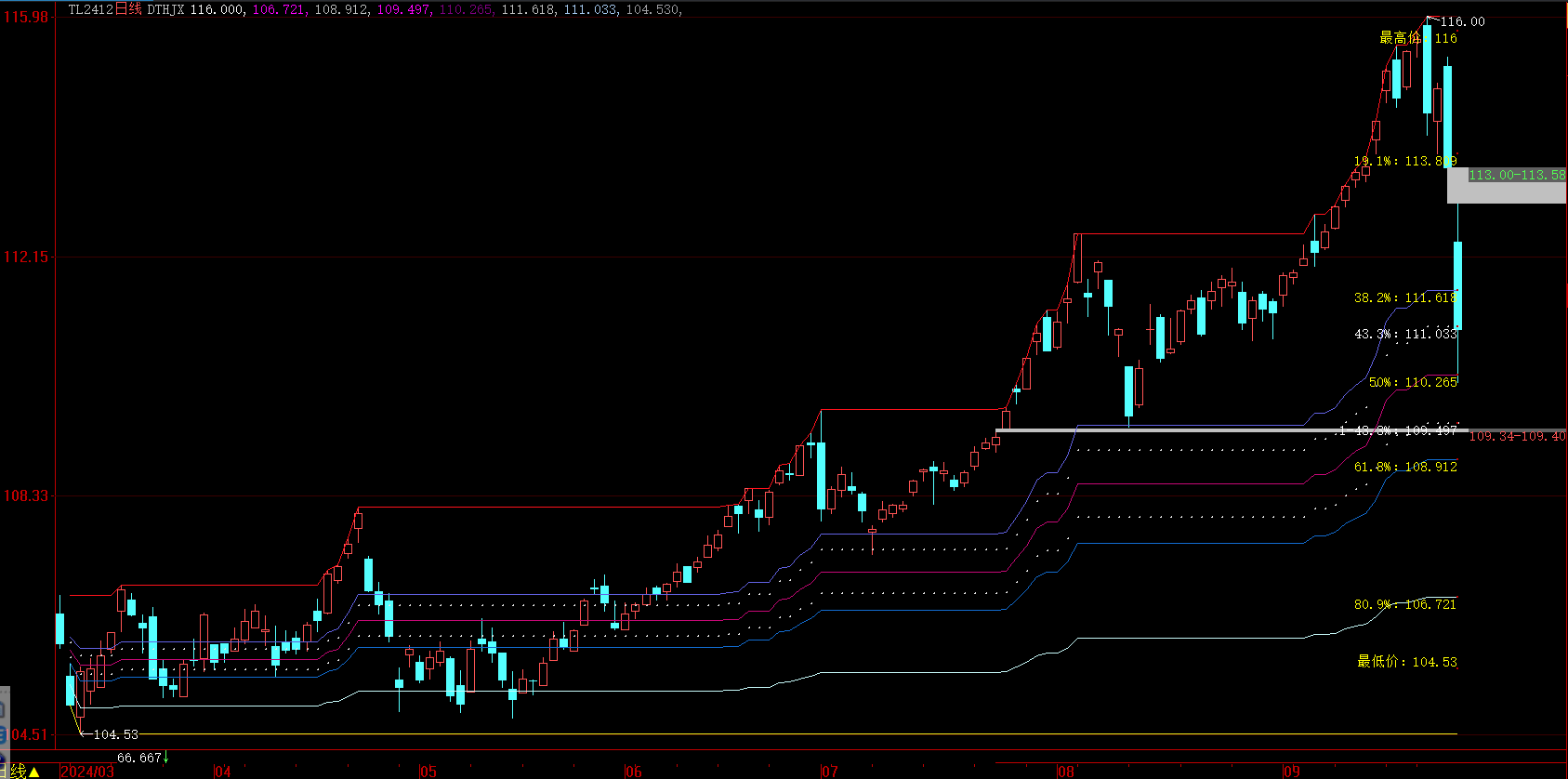Click the 104.53 low-point arrow marker
This screenshot has height=779, width=1568.
click(x=111, y=734)
